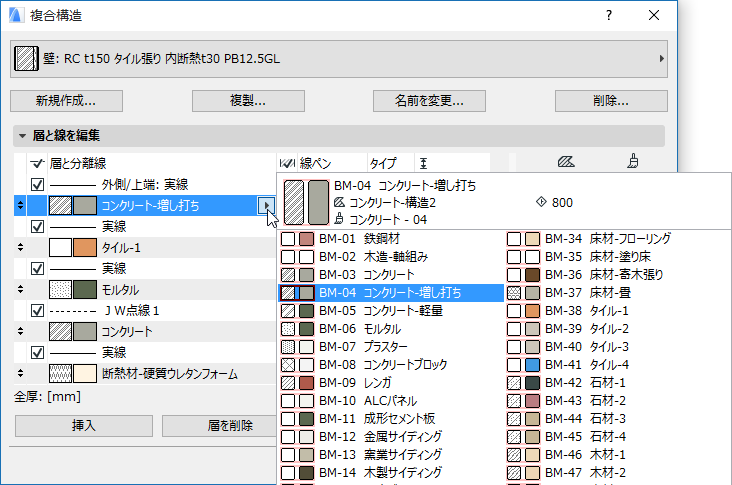Click the 挿入 button
Screen dimensions: 732x485
pos(84,426)
